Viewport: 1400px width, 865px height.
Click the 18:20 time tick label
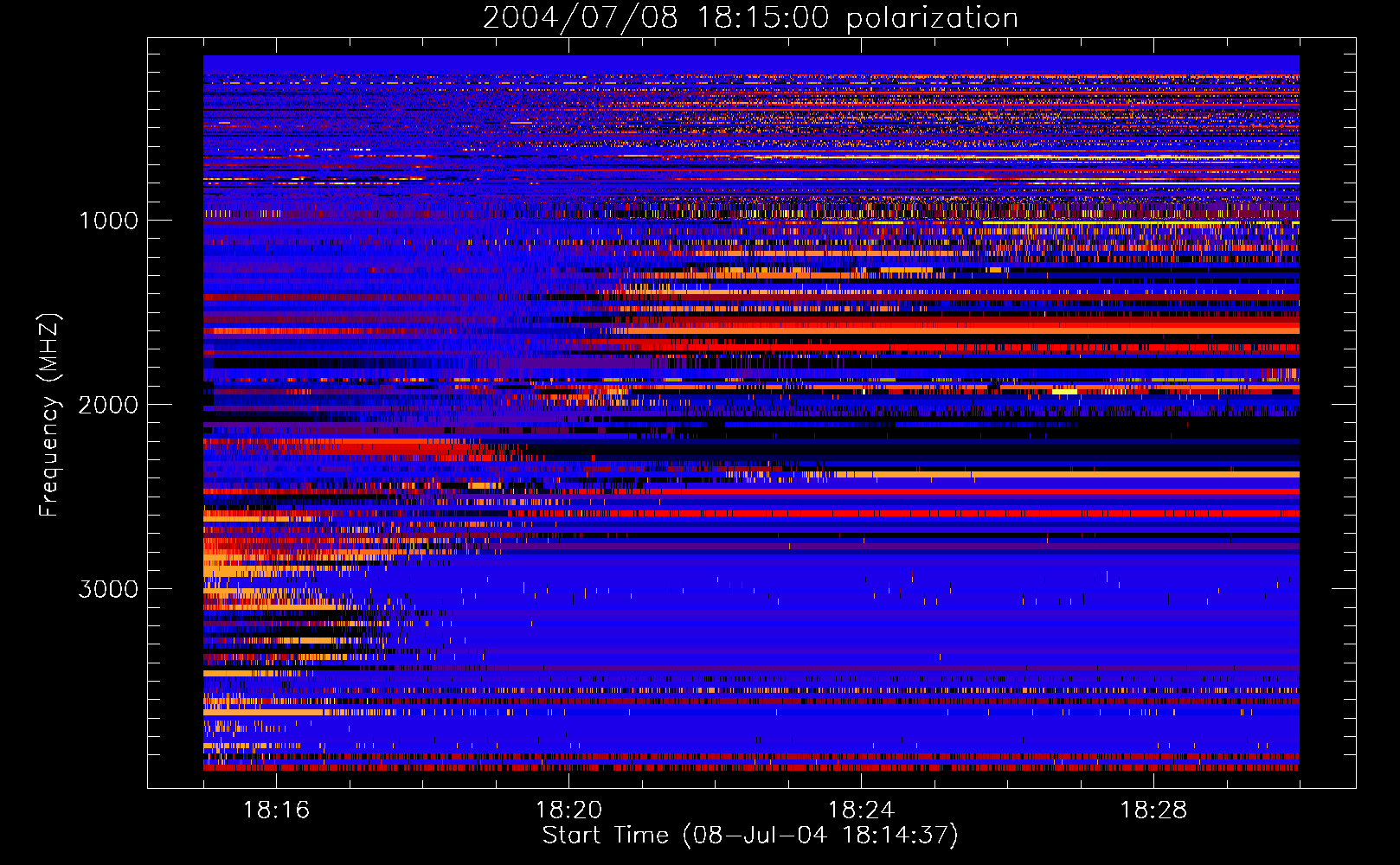point(568,810)
